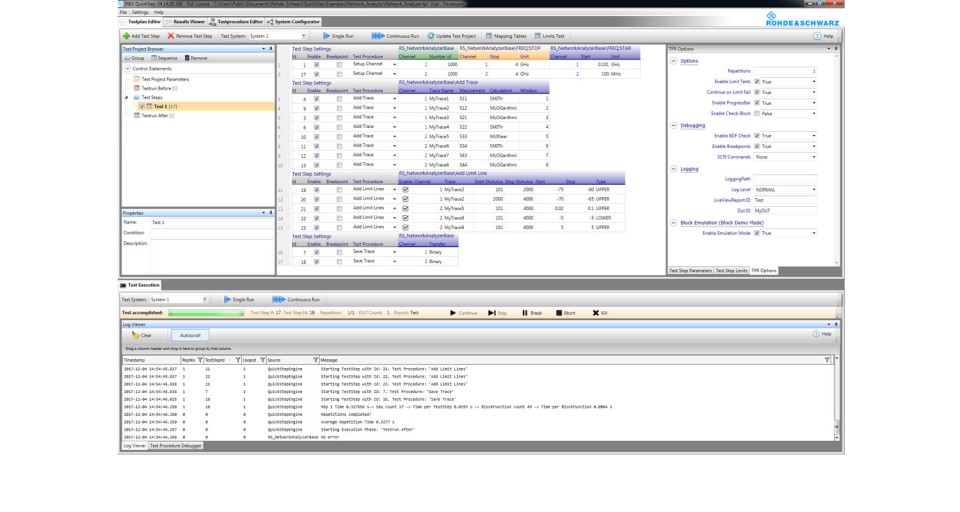This screenshot has width=960, height=512.
Task: Toggle the Continue on Limit Fail checkbox
Action: [757, 92]
